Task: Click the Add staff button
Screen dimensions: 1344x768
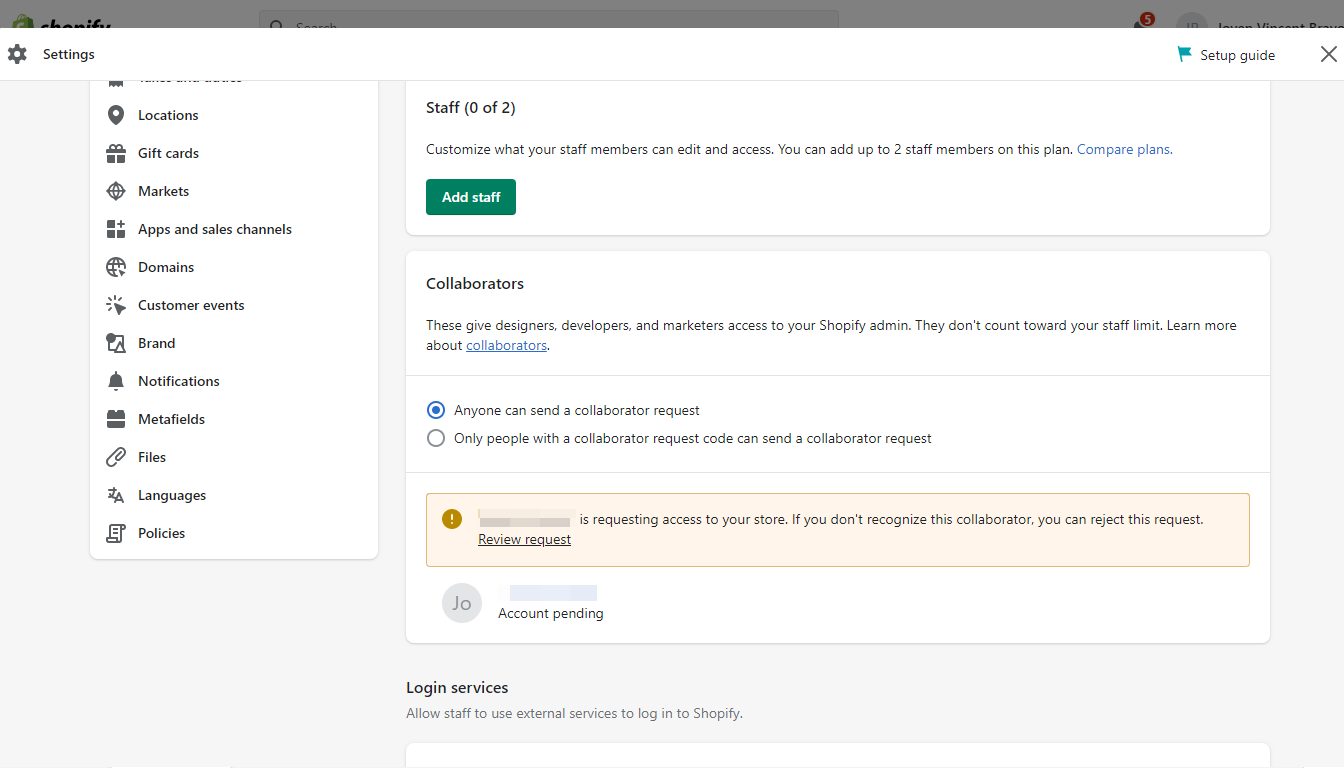Action: 470,197
